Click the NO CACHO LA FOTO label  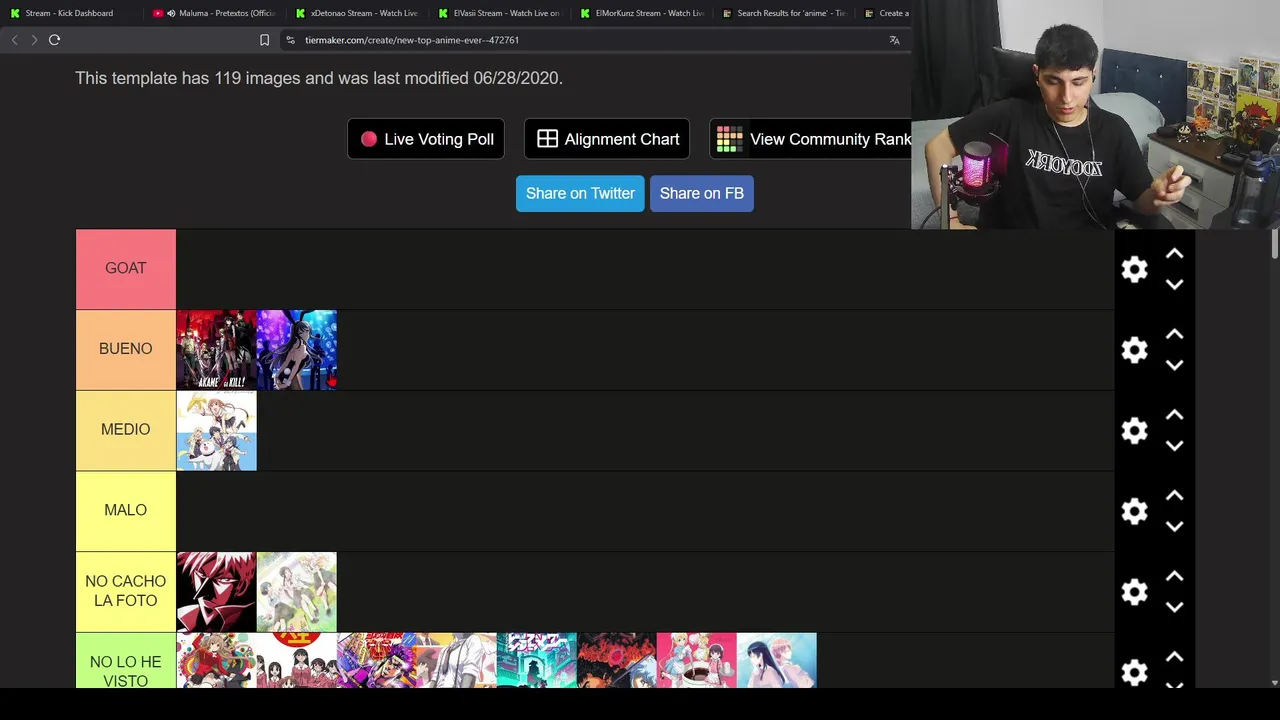coord(126,592)
